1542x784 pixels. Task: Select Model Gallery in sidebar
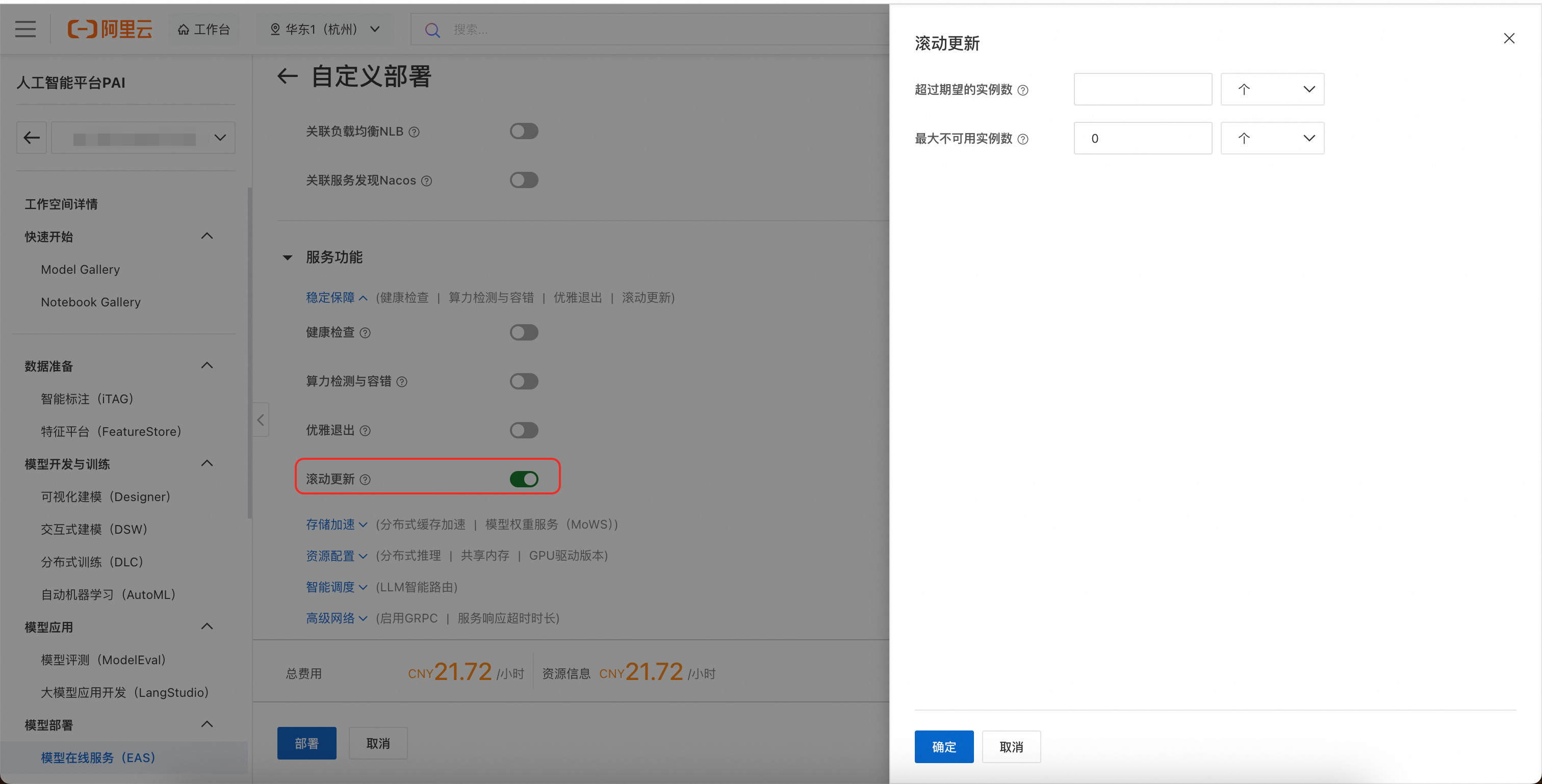coord(80,269)
